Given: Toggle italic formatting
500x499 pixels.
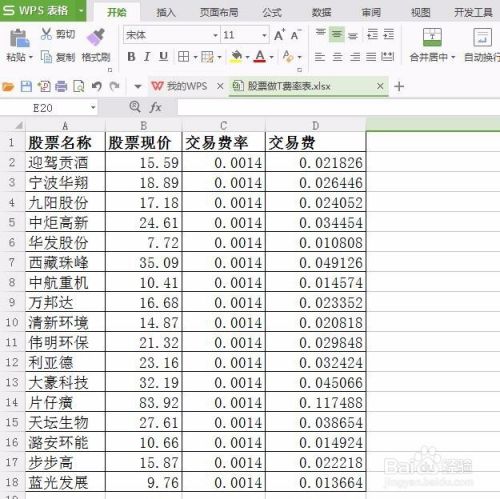Looking at the screenshot, I should point(147,57).
